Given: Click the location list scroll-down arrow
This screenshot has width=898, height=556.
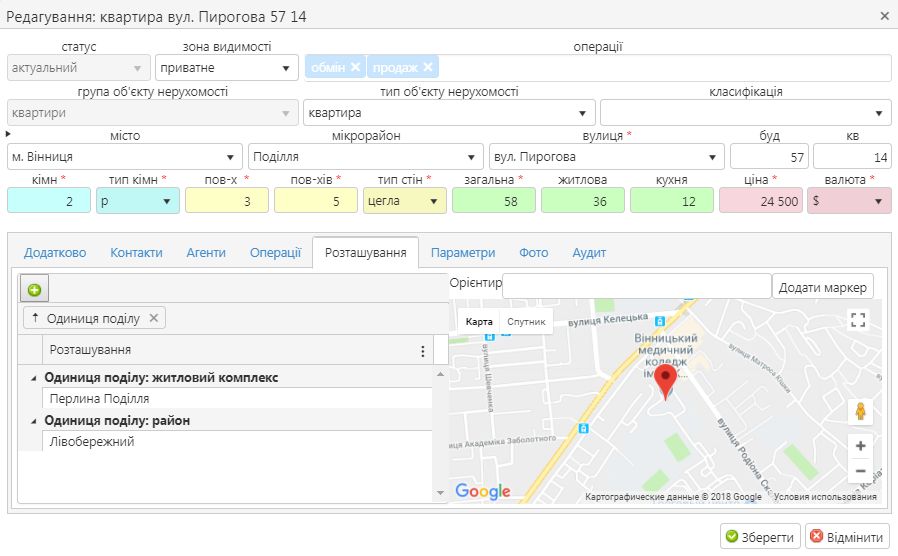Looking at the screenshot, I should (440, 492).
